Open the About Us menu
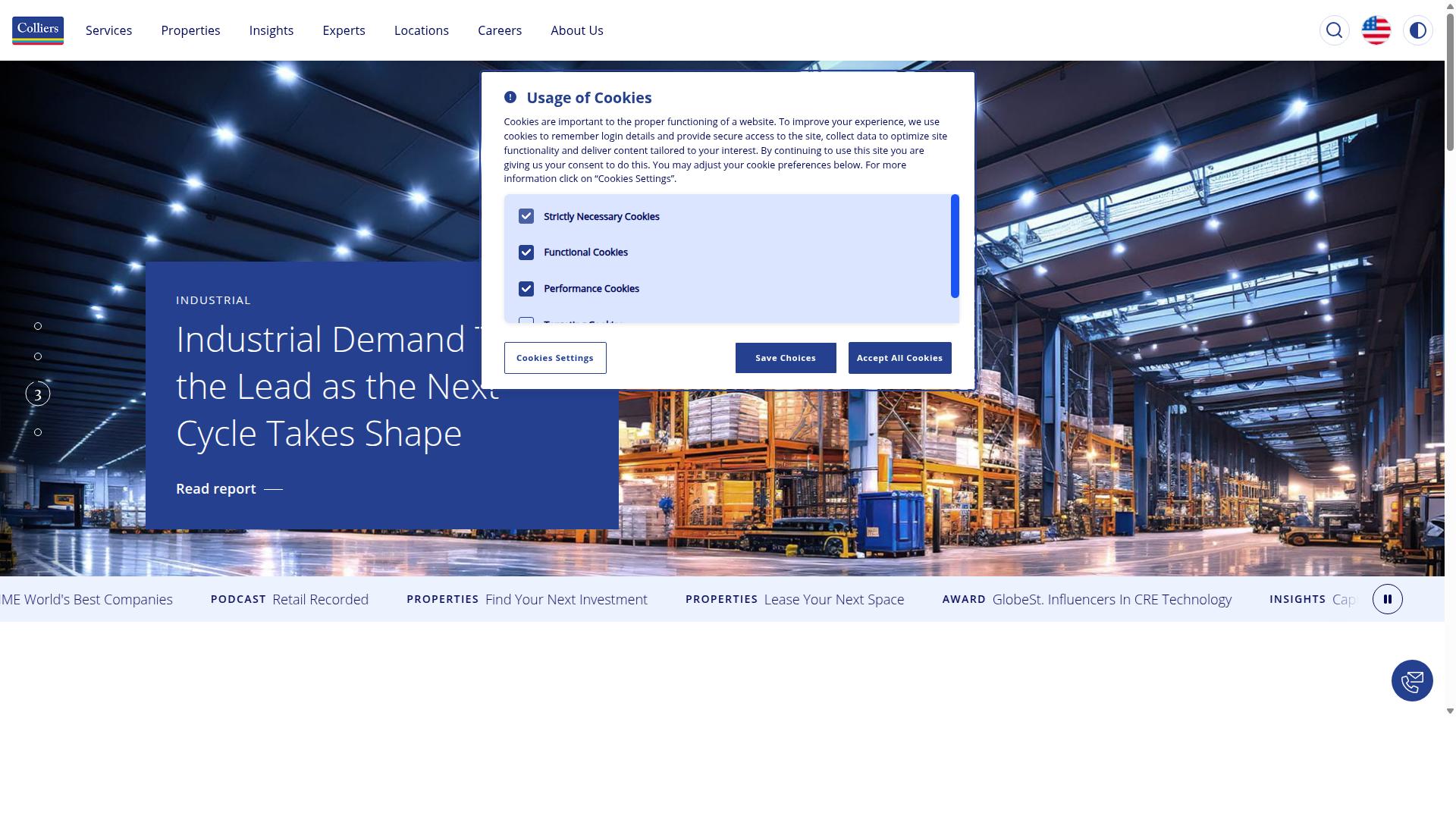Image resolution: width=1456 pixels, height=819 pixels. [577, 30]
